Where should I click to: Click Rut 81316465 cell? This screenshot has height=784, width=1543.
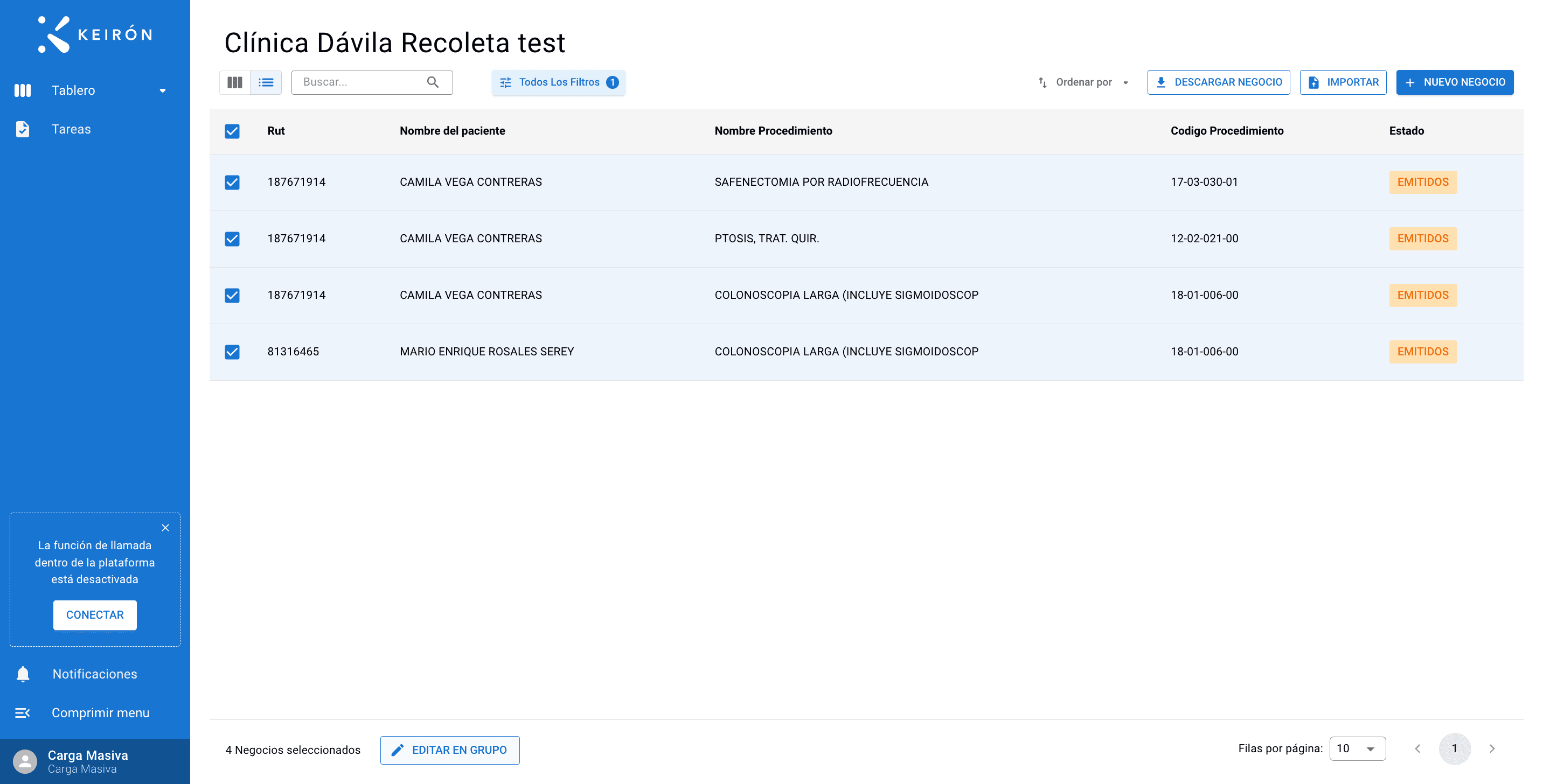[x=293, y=351]
